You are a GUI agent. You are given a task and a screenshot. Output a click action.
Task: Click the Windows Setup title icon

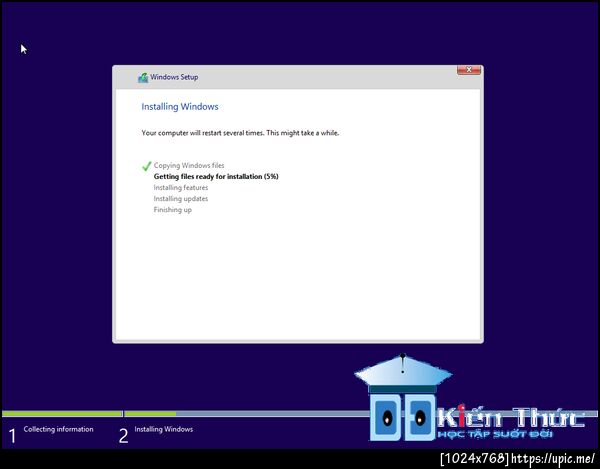tap(143, 77)
